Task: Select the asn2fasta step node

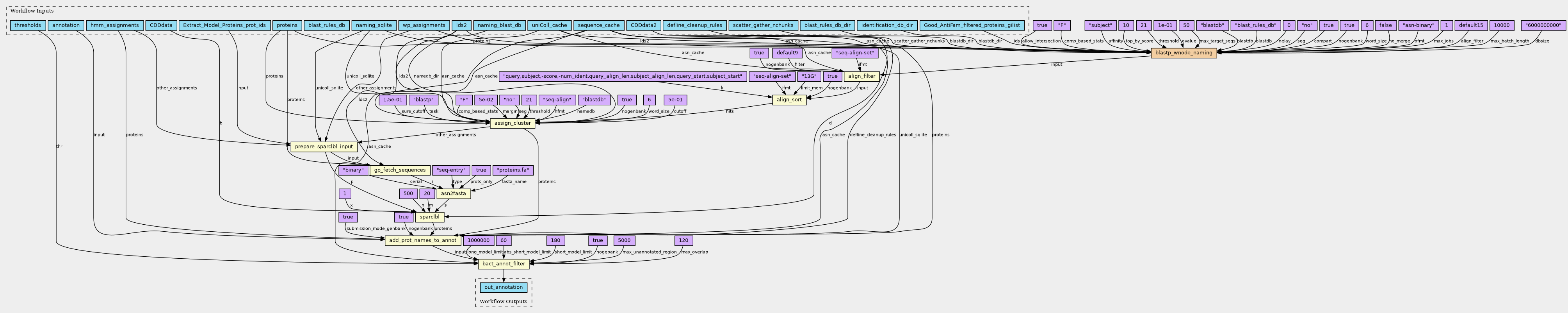Action: pos(454,194)
